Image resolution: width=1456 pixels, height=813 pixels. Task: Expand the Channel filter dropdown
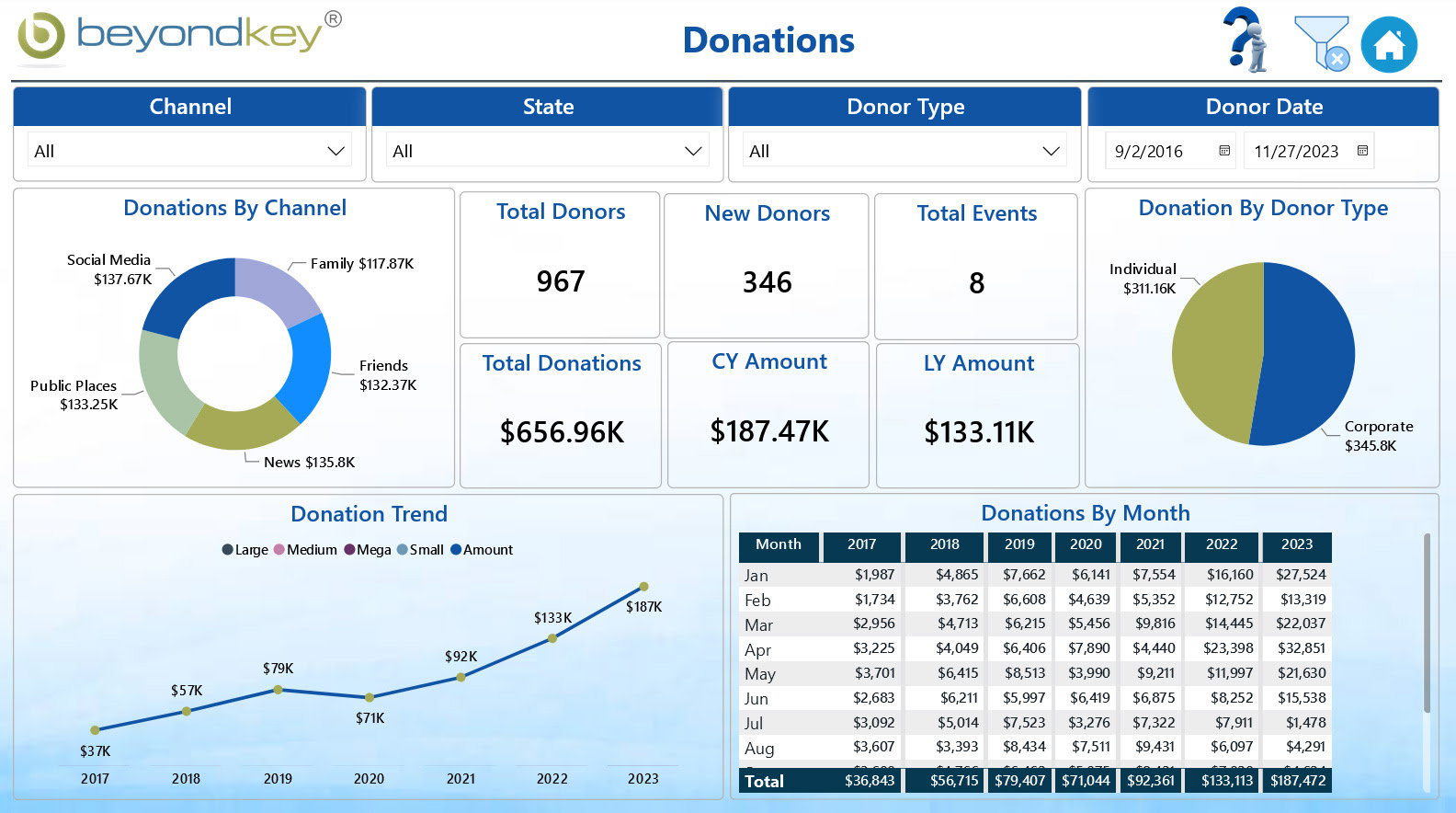(336, 151)
